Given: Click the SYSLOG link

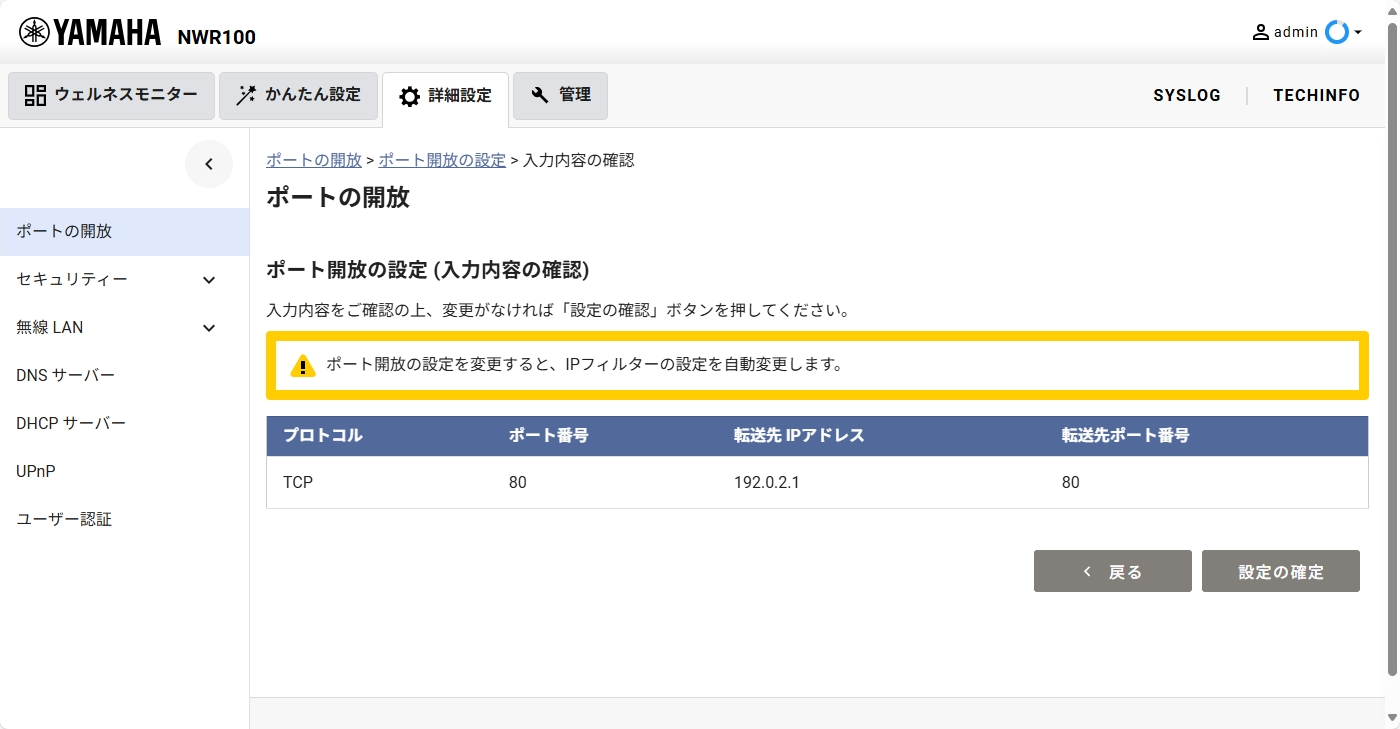Looking at the screenshot, I should point(1187,95).
